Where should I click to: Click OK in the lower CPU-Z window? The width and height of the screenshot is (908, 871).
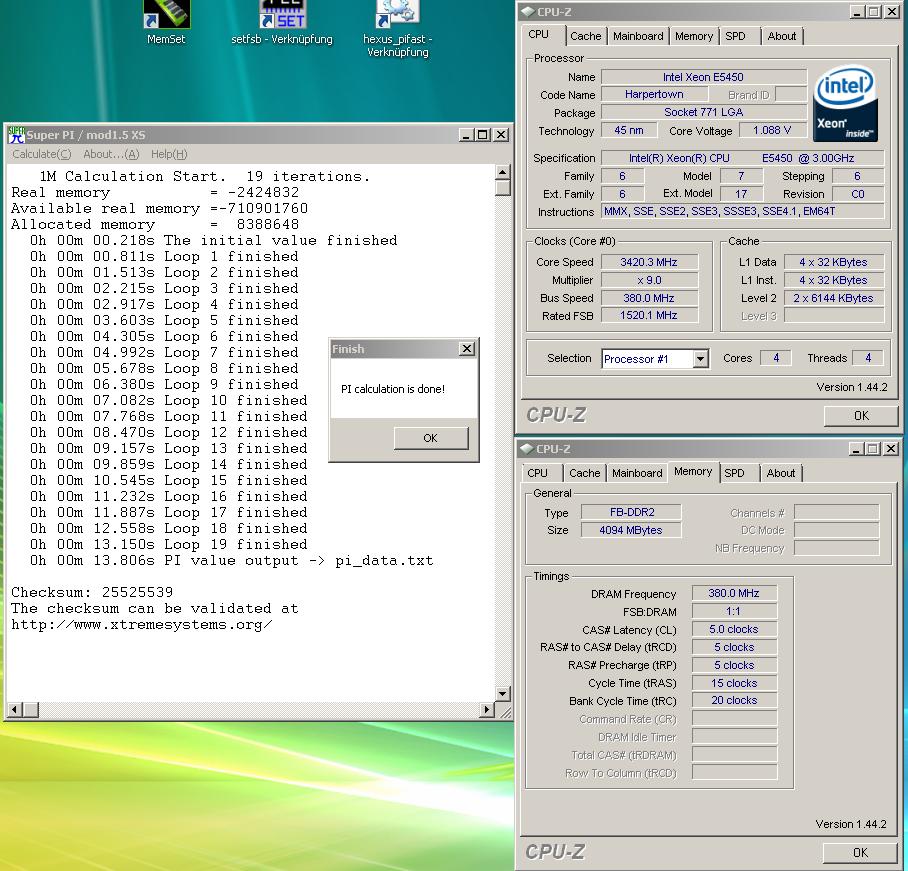[860, 853]
